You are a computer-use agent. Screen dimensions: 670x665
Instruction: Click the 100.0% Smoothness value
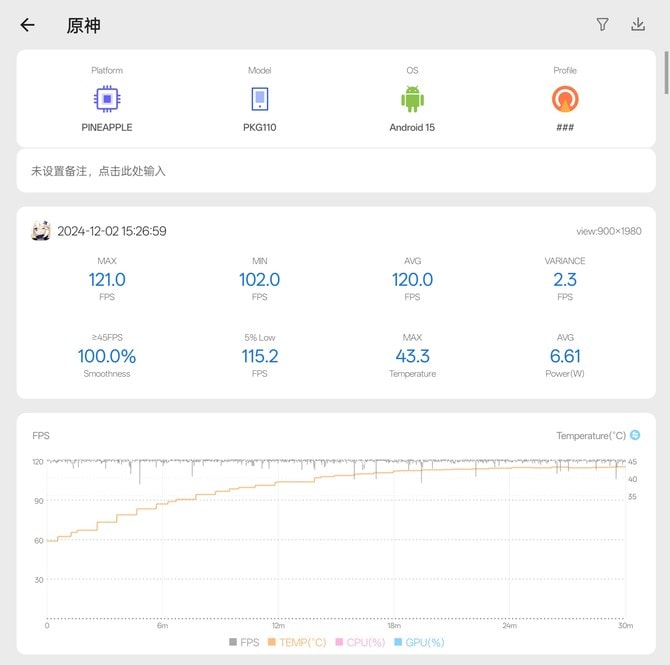107,356
